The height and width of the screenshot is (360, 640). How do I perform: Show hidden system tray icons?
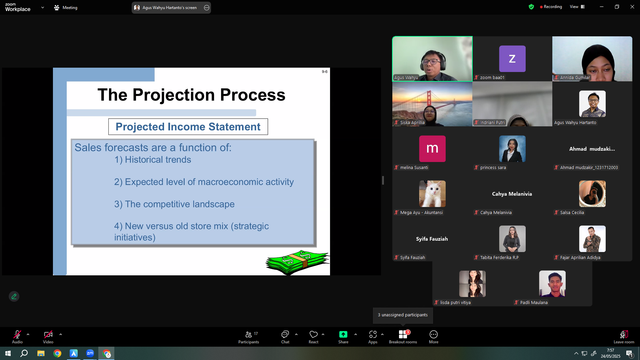[576, 353]
